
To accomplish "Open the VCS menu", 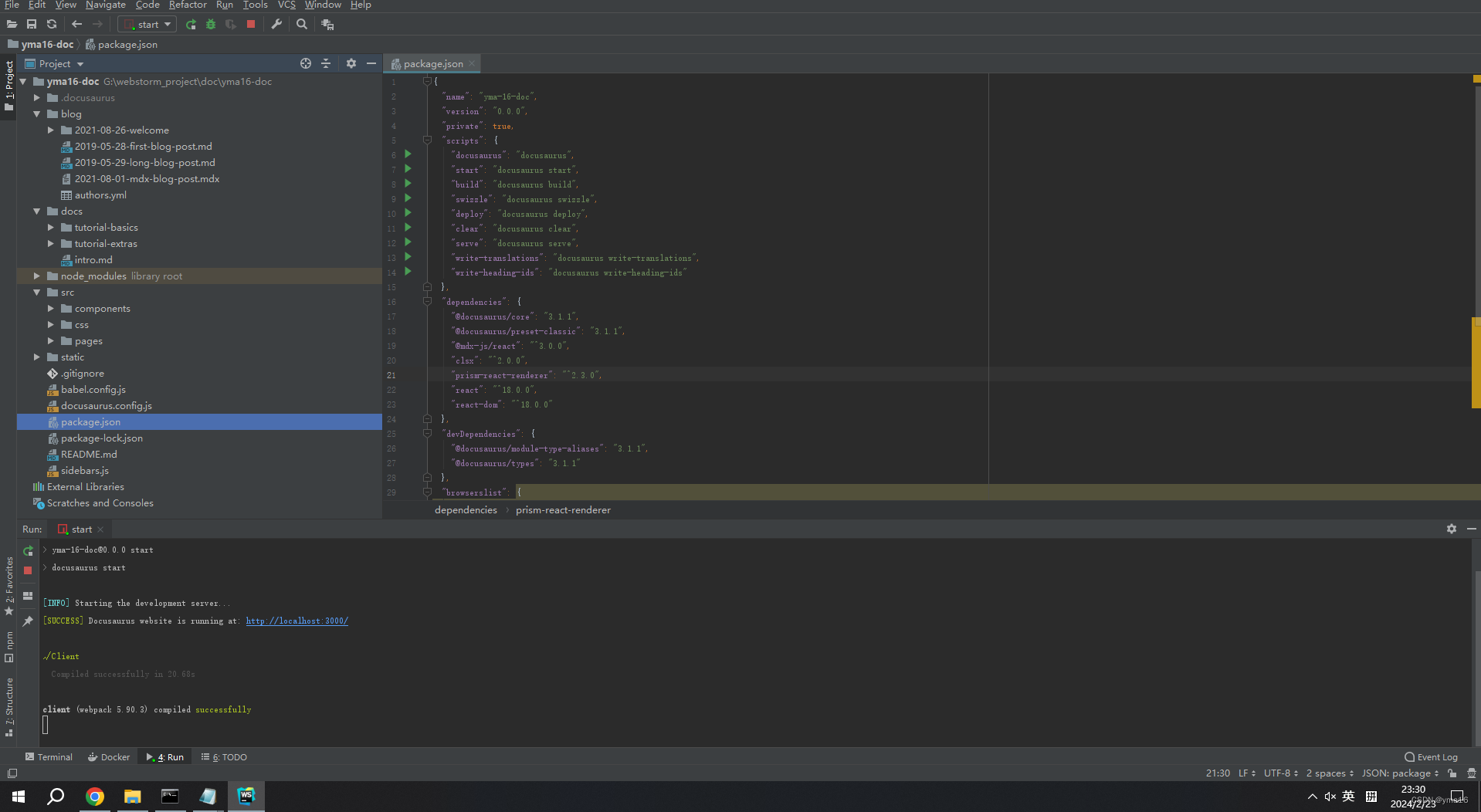I will click(x=286, y=5).
